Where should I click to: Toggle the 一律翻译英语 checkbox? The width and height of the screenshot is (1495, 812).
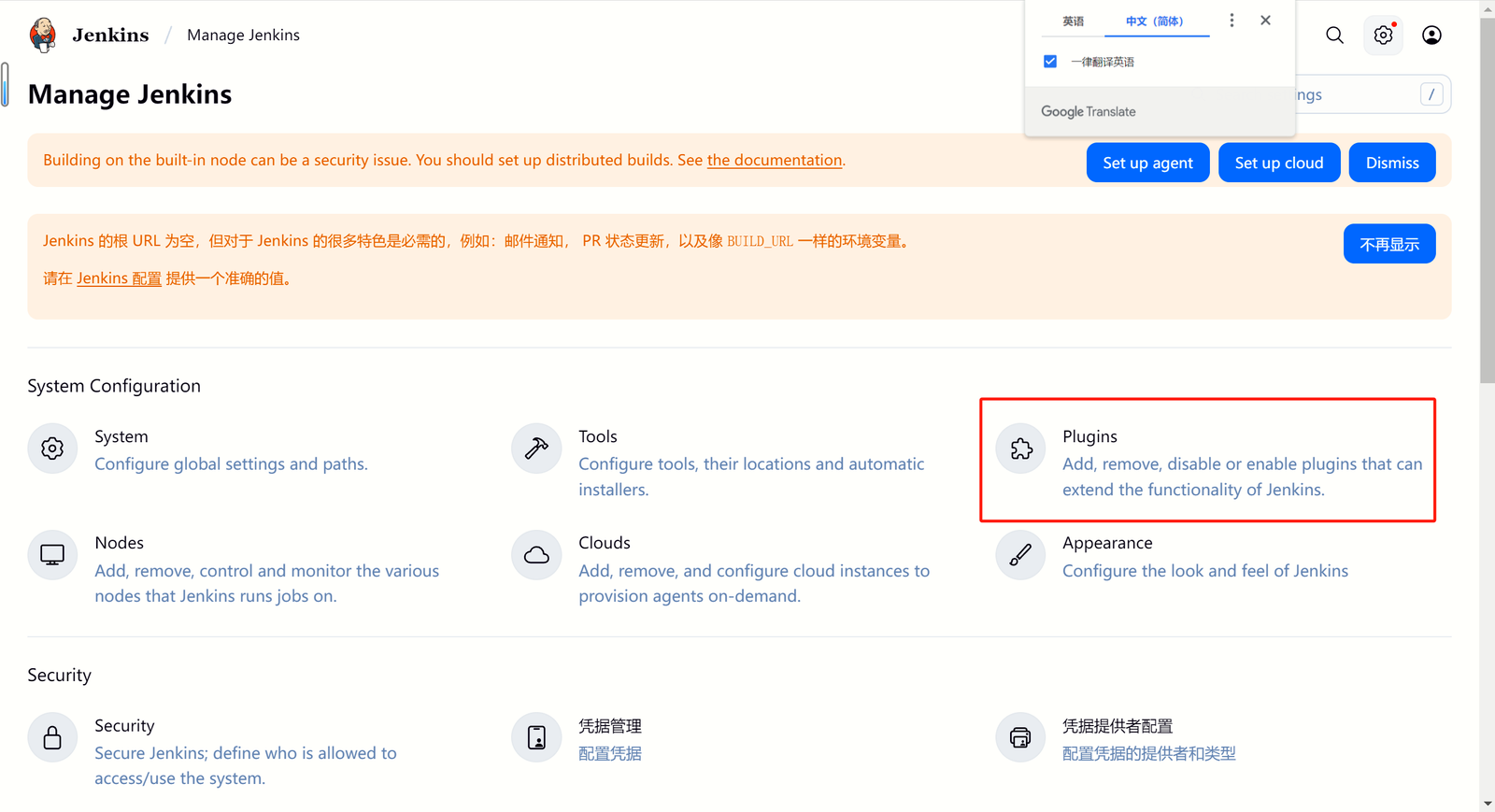tap(1050, 62)
